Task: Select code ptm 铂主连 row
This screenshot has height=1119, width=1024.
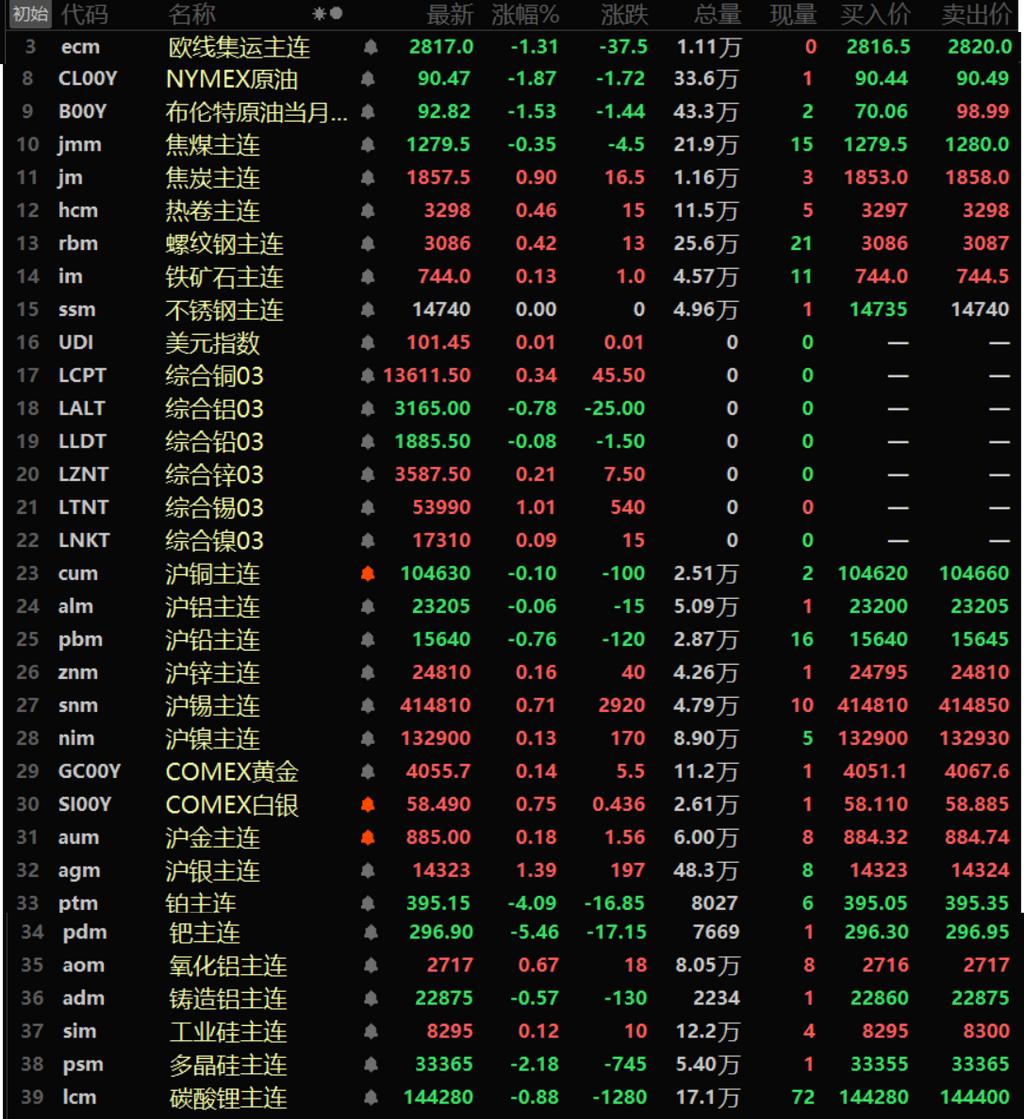Action: click(x=514, y=903)
